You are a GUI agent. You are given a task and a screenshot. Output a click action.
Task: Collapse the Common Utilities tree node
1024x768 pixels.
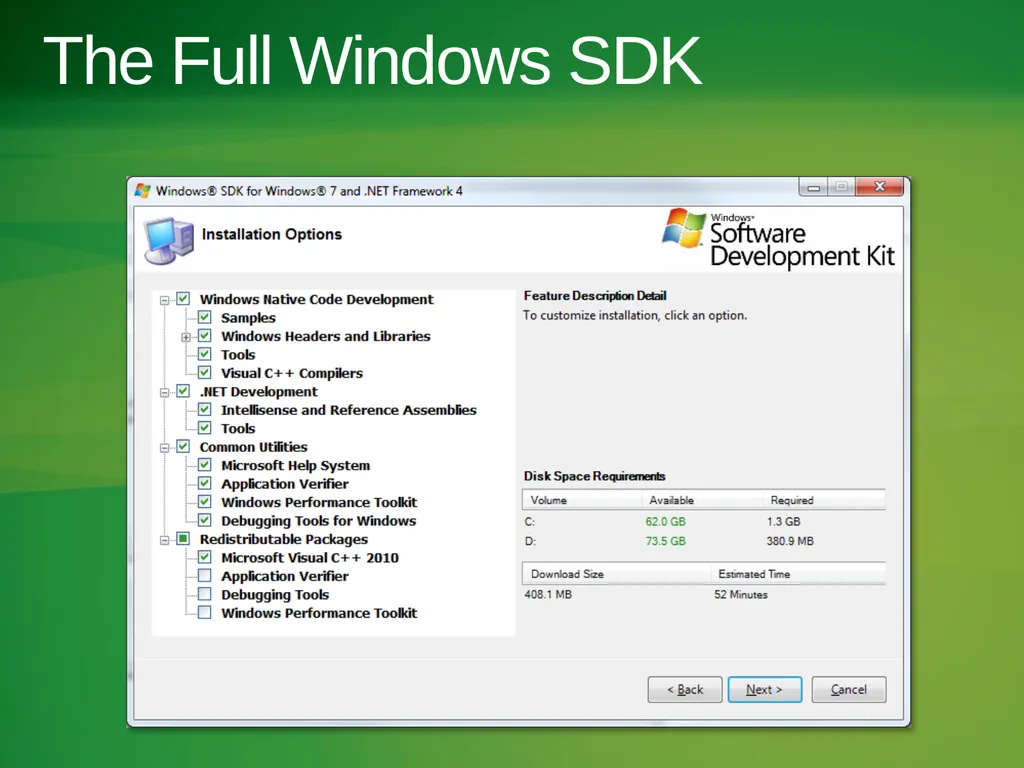[165, 448]
